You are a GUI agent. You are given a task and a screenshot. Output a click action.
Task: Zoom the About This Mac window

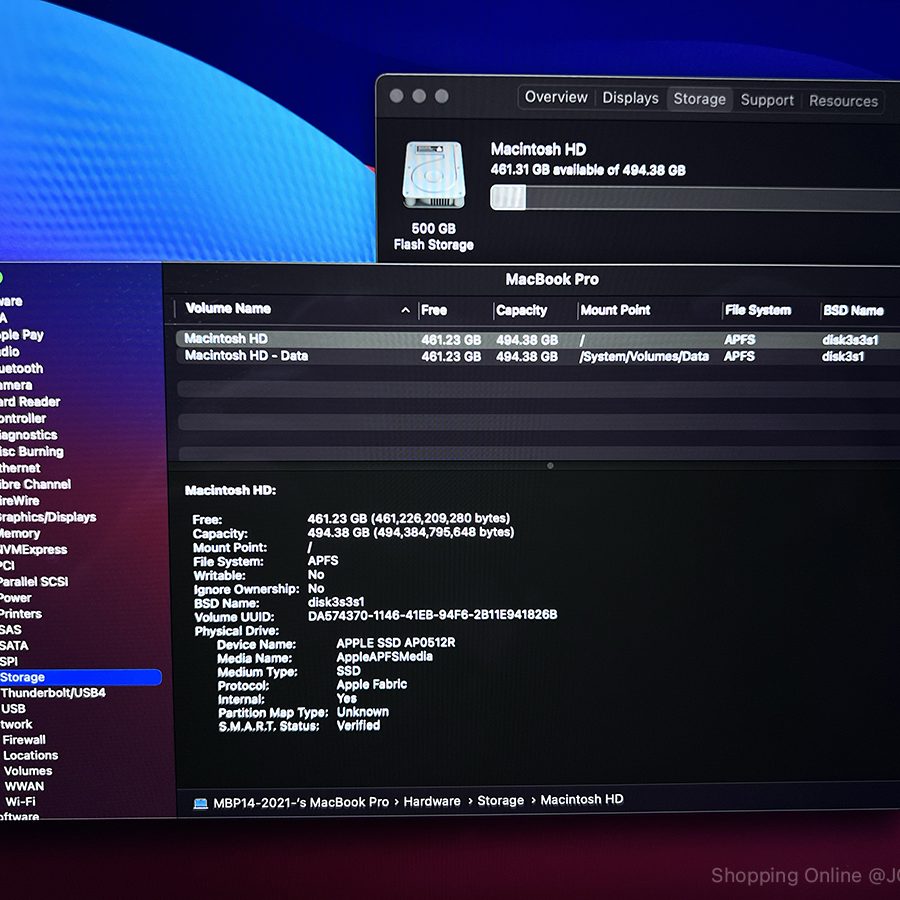pyautogui.click(x=441, y=96)
